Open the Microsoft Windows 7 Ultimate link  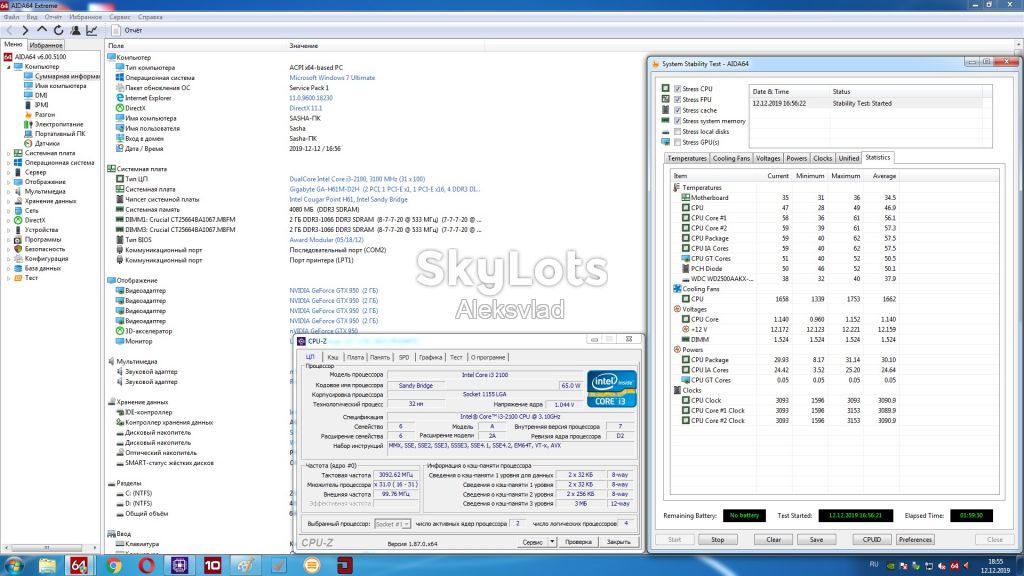pyautogui.click(x=332, y=78)
